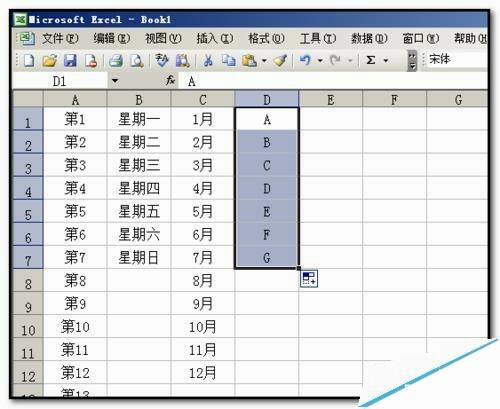Click the Print icon
Image resolution: width=500 pixels, height=409 pixels.
point(116,61)
